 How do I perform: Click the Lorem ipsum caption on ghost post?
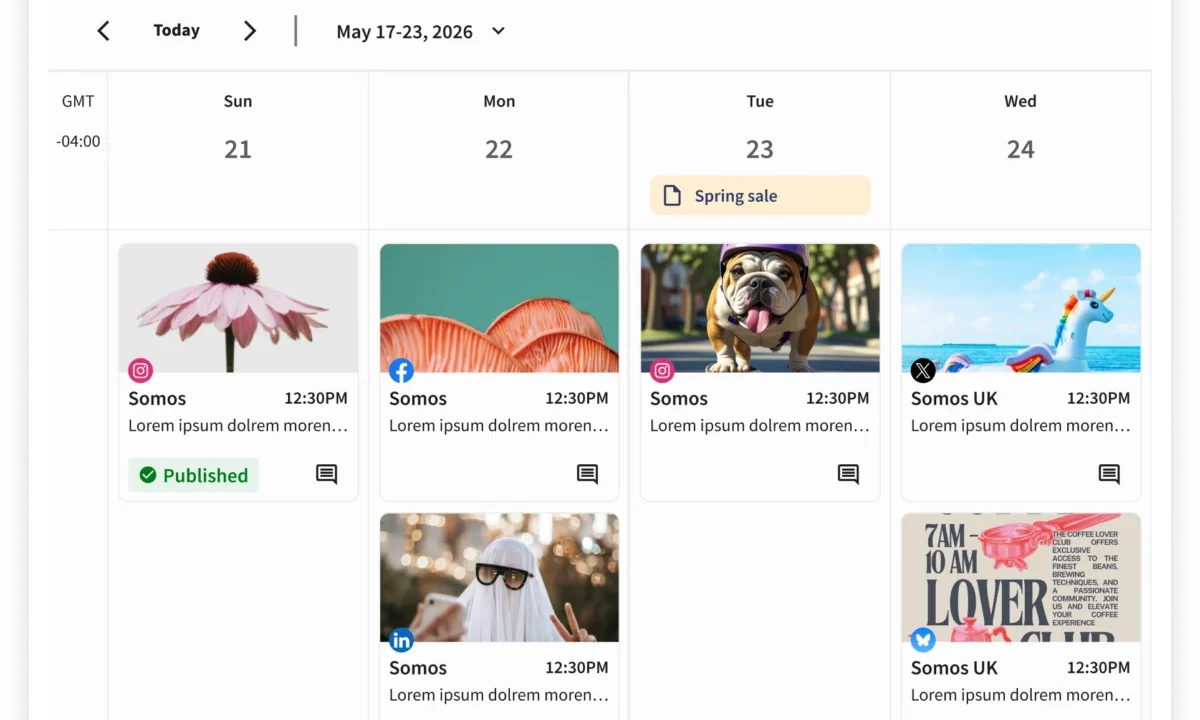coord(499,695)
